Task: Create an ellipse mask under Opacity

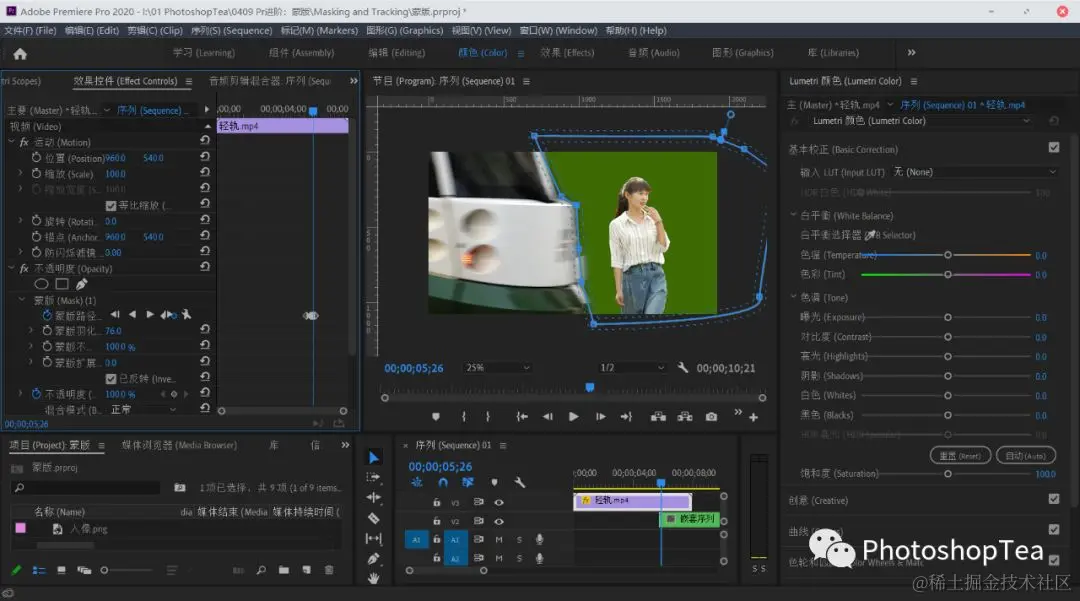Action: [x=42, y=284]
